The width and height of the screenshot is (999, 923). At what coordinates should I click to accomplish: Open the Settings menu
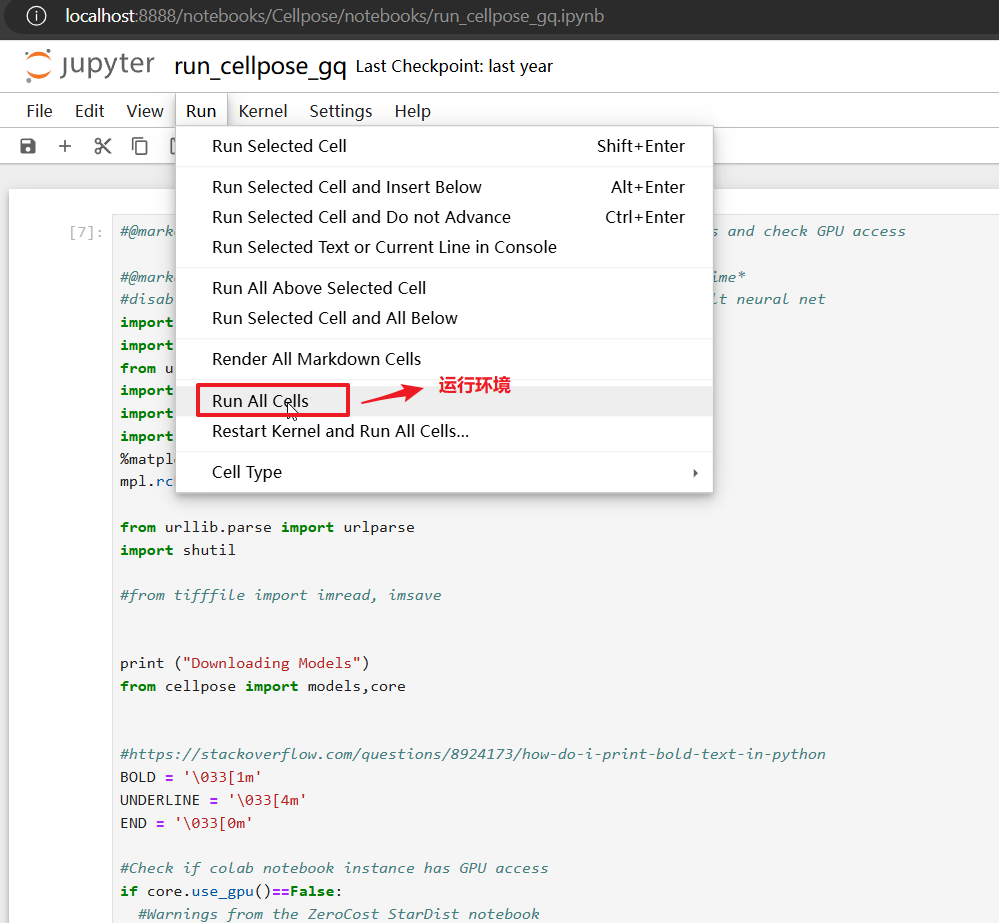(340, 111)
